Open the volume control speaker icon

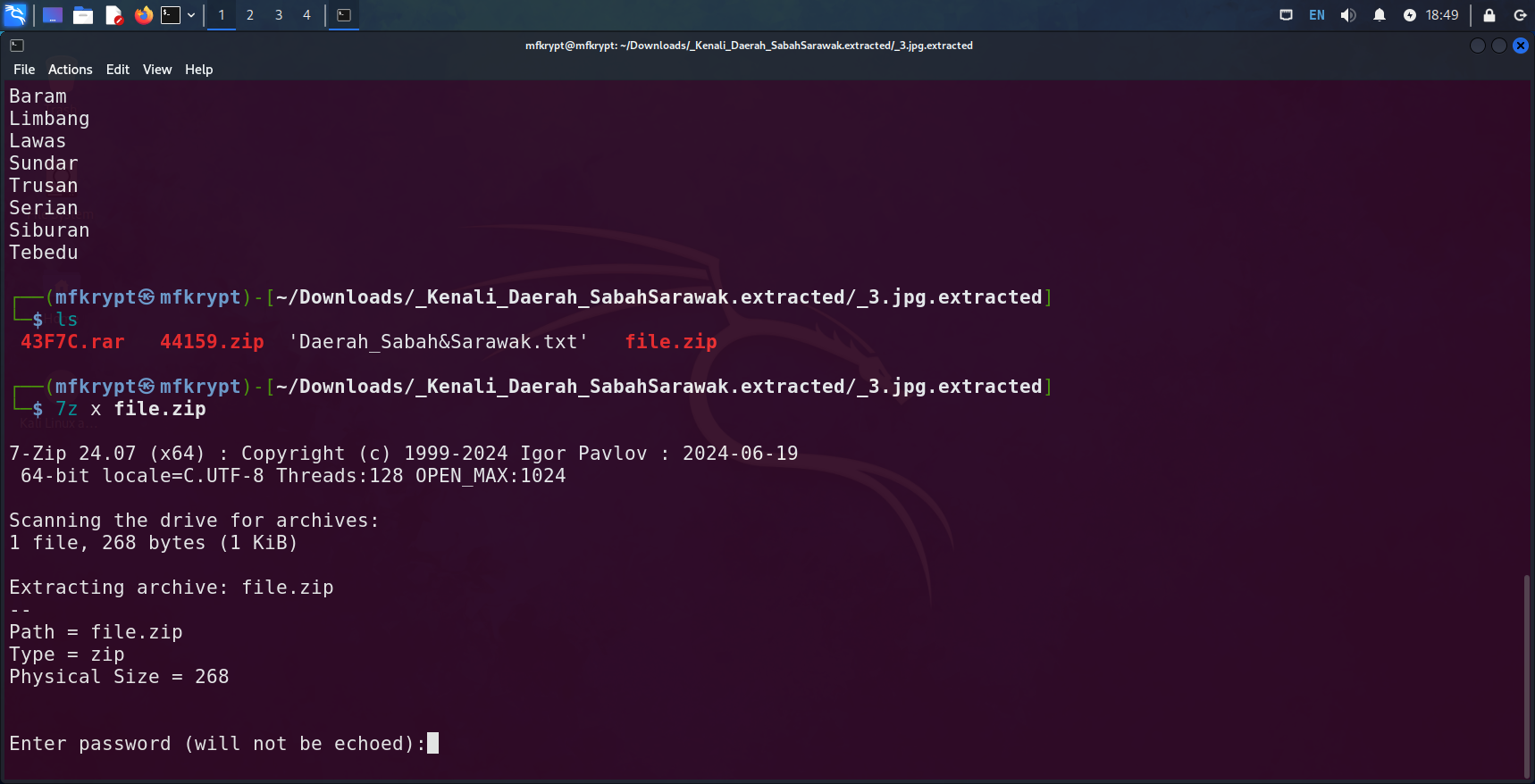tap(1347, 15)
